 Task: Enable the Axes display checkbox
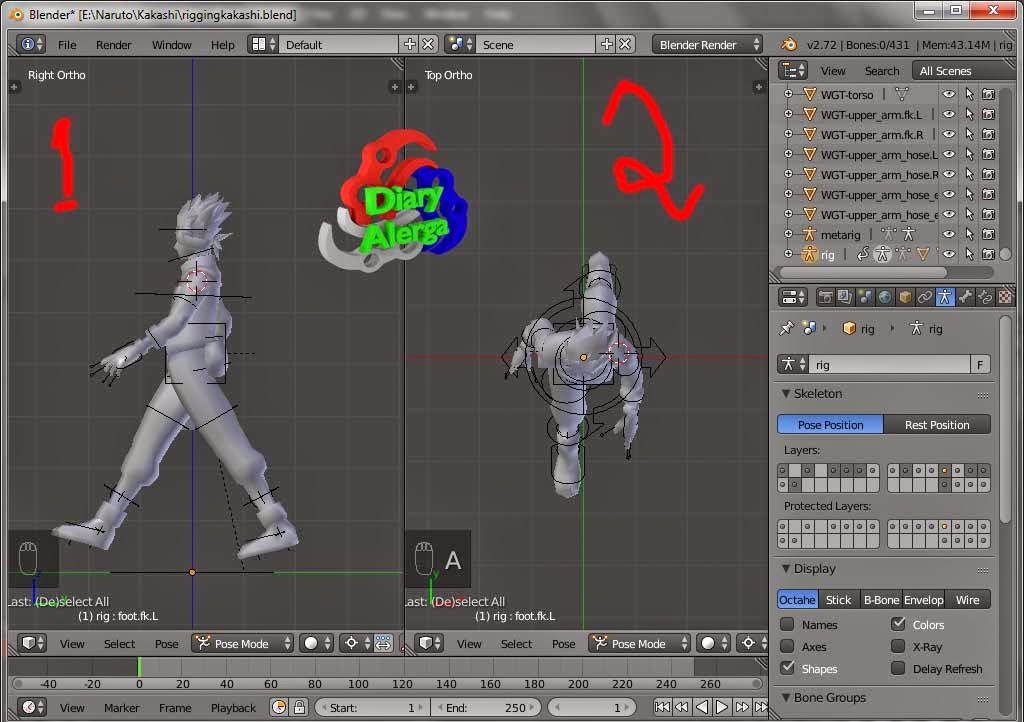(x=787, y=646)
